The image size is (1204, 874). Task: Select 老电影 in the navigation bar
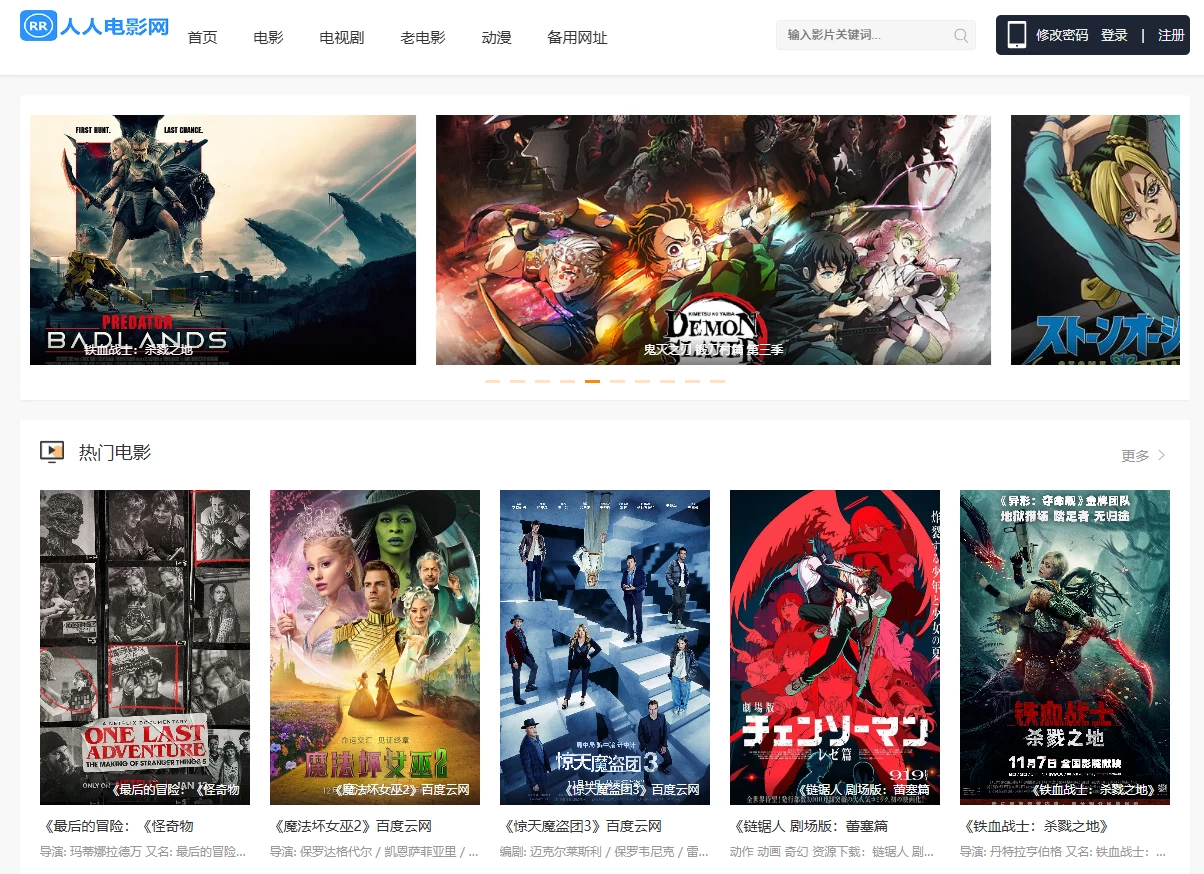[x=422, y=38]
